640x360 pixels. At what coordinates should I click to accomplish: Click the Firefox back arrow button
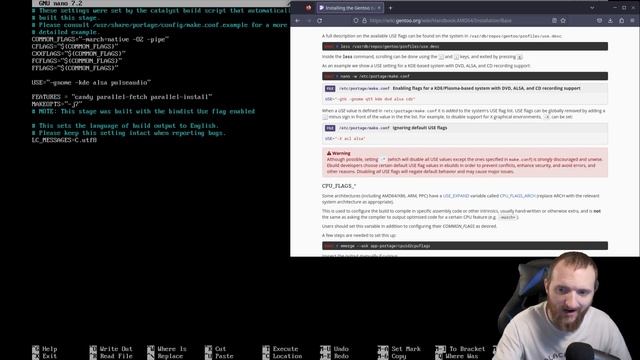click(298, 20)
